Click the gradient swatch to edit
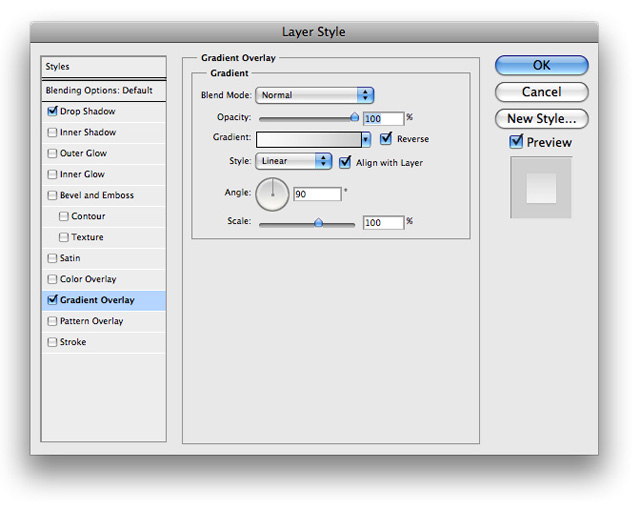The height and width of the screenshot is (510, 640). click(309, 140)
